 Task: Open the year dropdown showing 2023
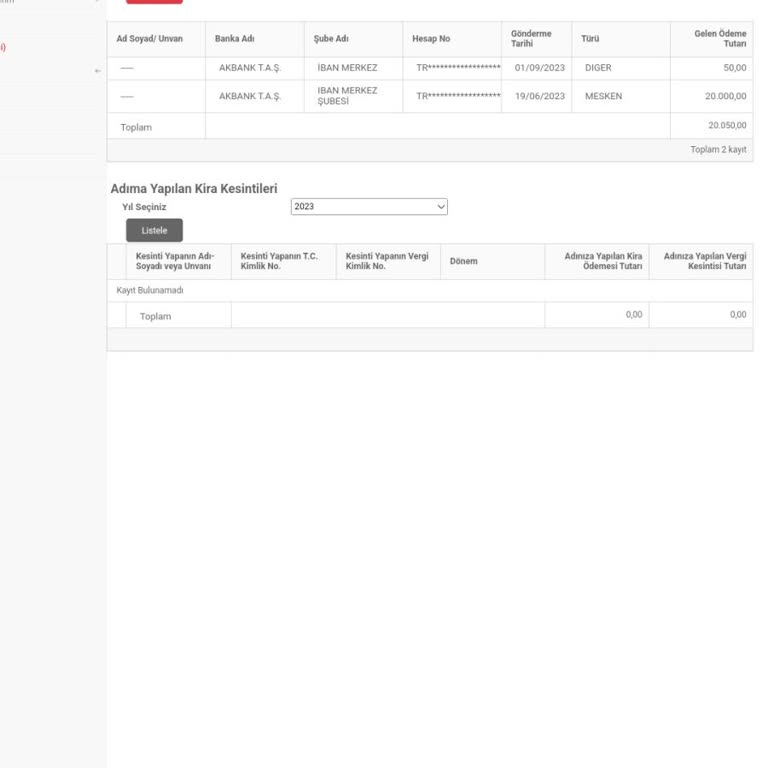coord(369,206)
